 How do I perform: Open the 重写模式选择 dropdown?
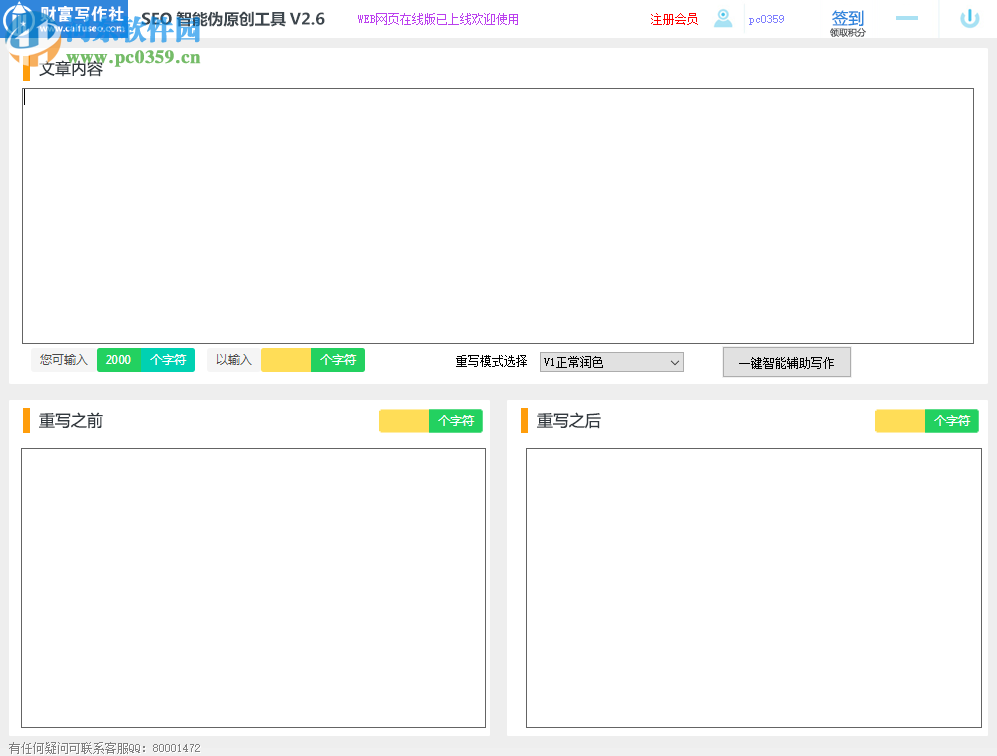coord(611,362)
